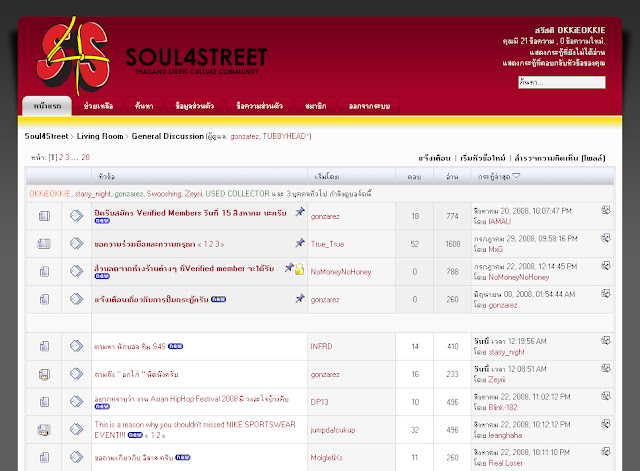Click hot-topic status icon in jumpdafcukup row
This screenshot has width=640, height=471.
point(44,430)
